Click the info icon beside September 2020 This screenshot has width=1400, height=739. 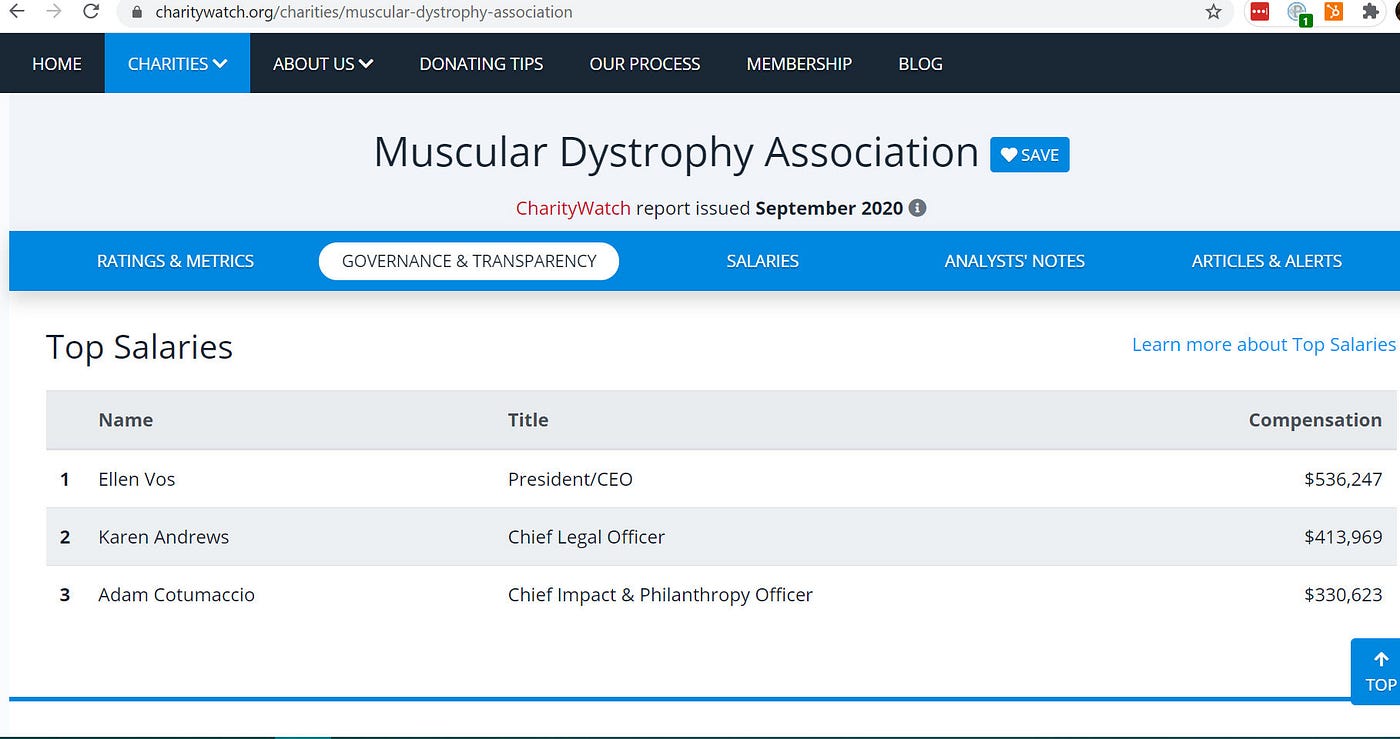click(x=917, y=208)
